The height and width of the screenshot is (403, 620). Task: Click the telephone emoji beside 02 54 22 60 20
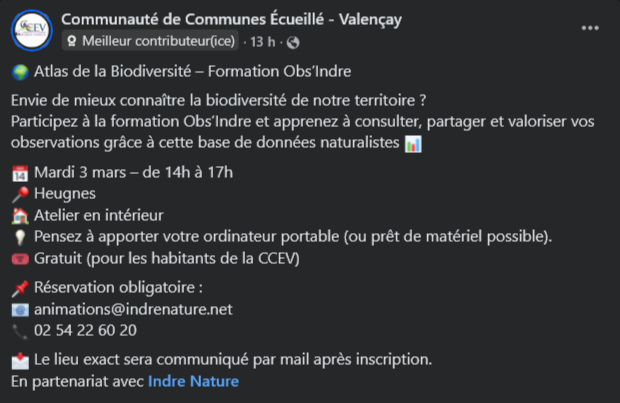(20, 331)
